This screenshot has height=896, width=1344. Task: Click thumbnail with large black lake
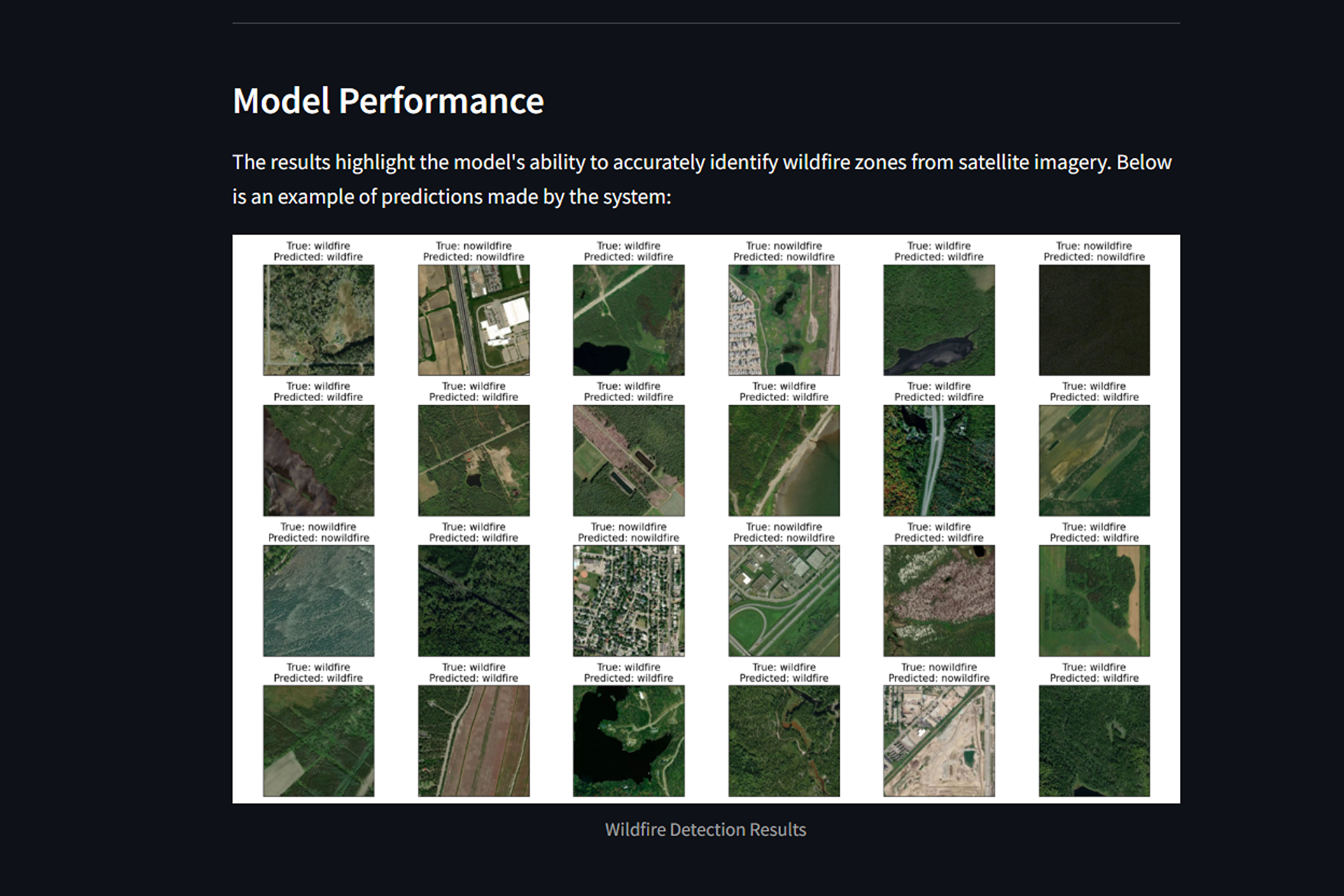(x=629, y=741)
